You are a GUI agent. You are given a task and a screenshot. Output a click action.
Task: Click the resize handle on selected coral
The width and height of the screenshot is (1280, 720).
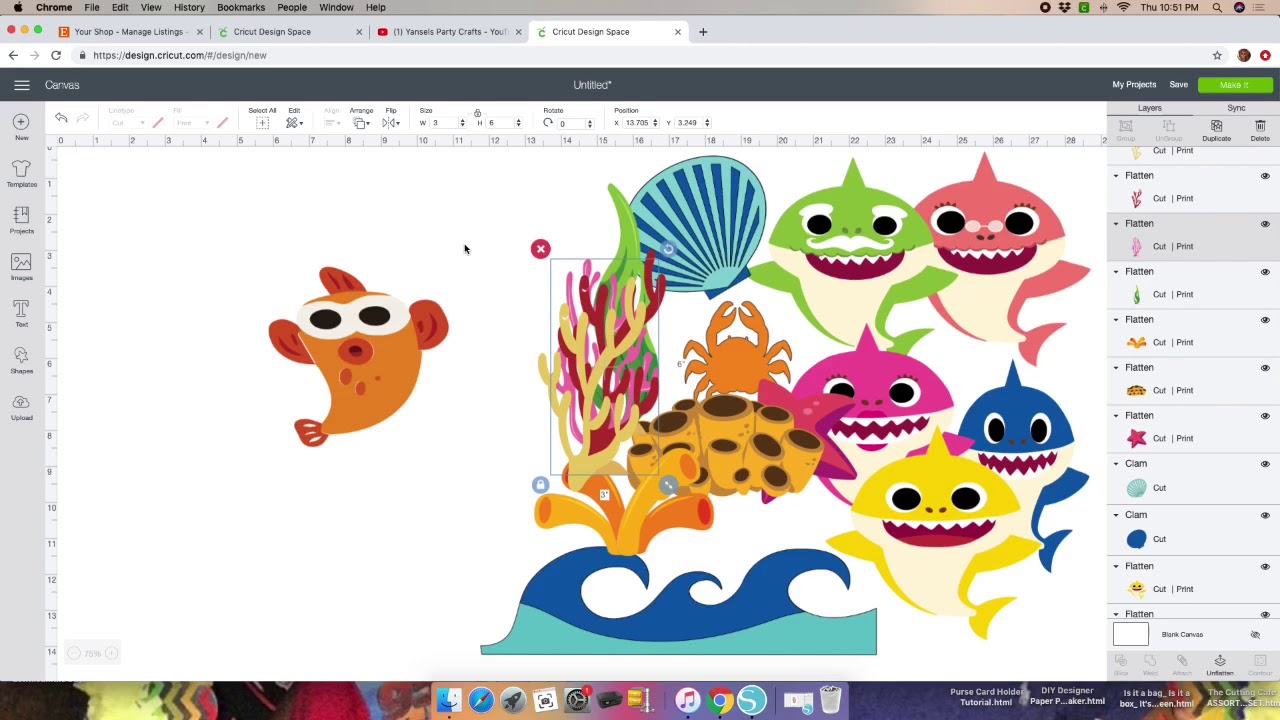(x=668, y=485)
